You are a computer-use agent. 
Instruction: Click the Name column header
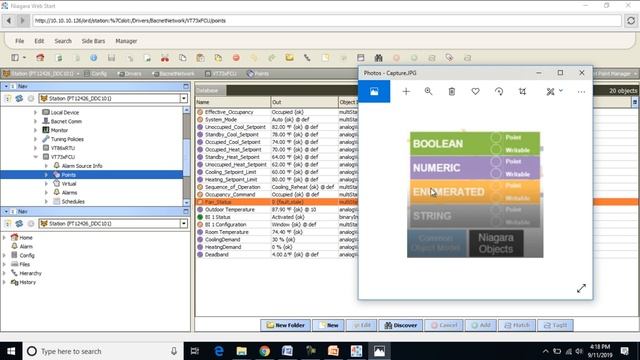[x=233, y=102]
